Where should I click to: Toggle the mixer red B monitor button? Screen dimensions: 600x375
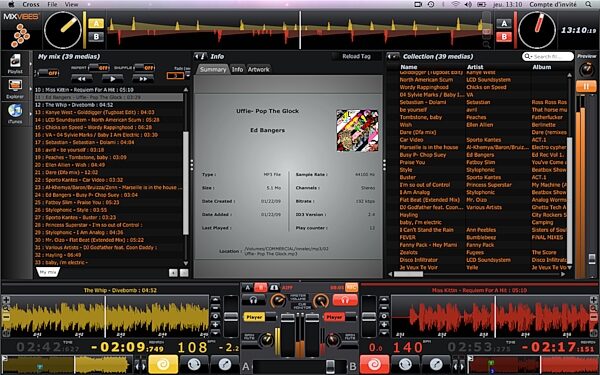tap(261, 287)
